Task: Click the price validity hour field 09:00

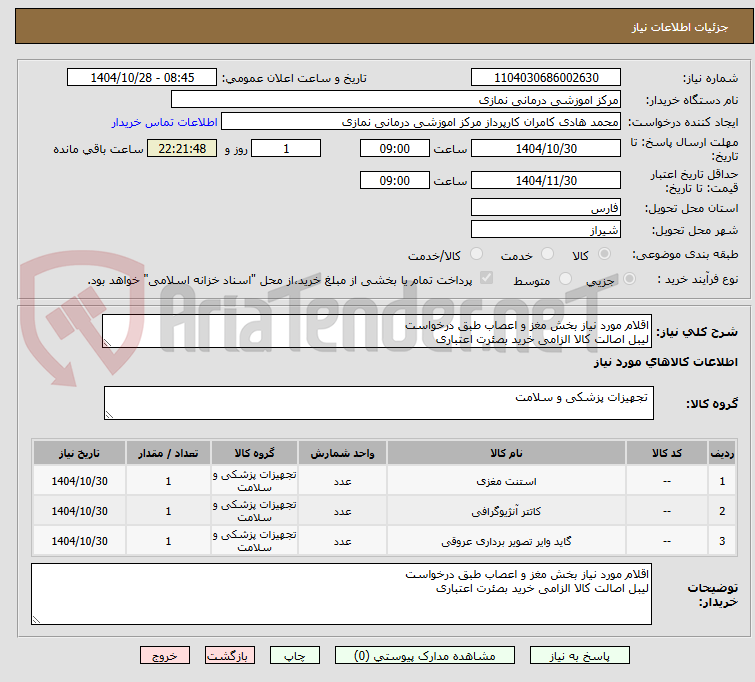Action: (x=395, y=181)
